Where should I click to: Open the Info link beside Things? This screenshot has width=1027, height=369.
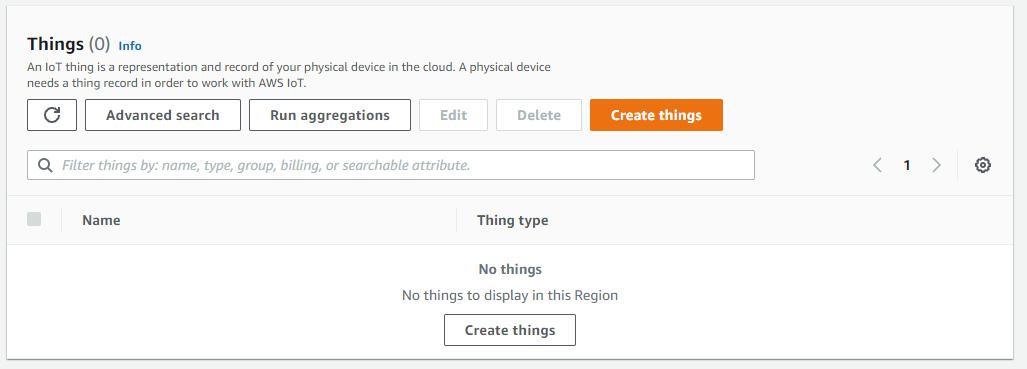tap(130, 46)
